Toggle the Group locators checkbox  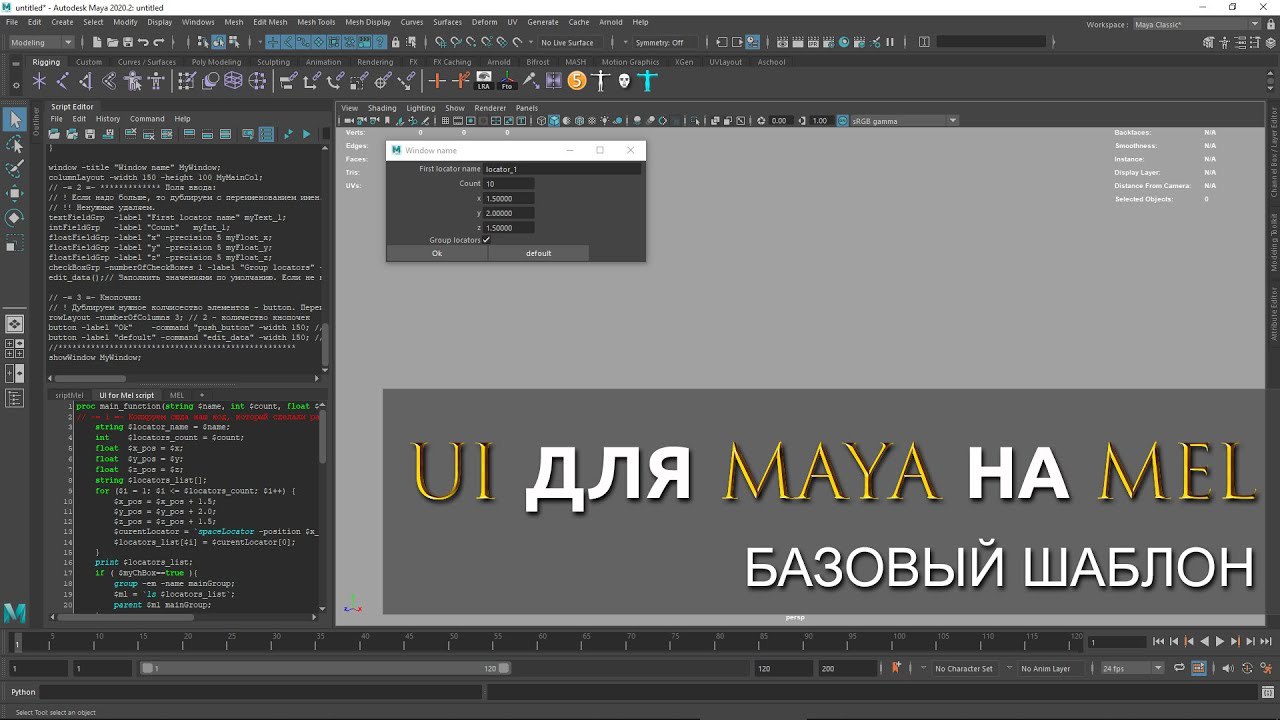486,240
